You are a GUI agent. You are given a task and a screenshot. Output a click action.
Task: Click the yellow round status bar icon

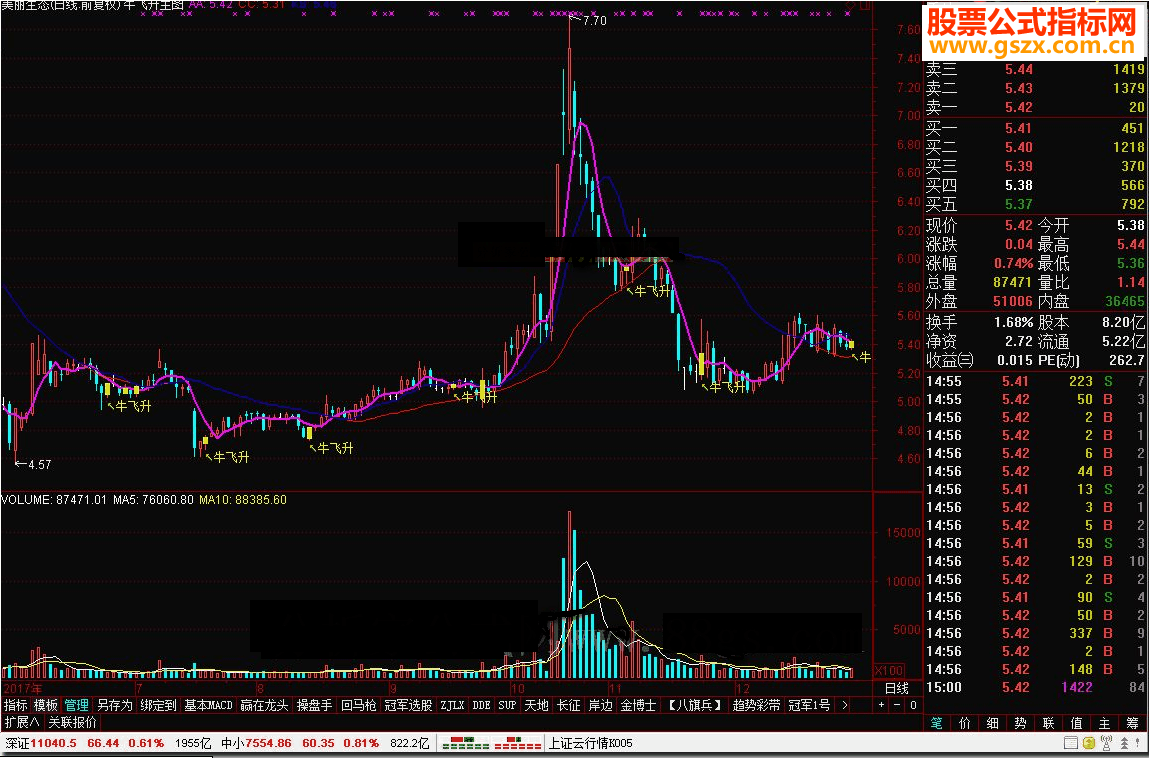(x=1089, y=743)
